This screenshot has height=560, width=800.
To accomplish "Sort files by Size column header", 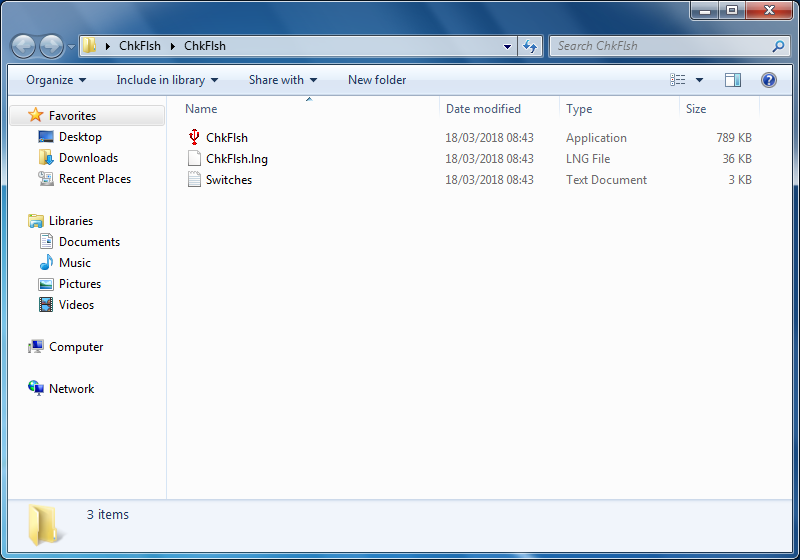I will pos(696,109).
